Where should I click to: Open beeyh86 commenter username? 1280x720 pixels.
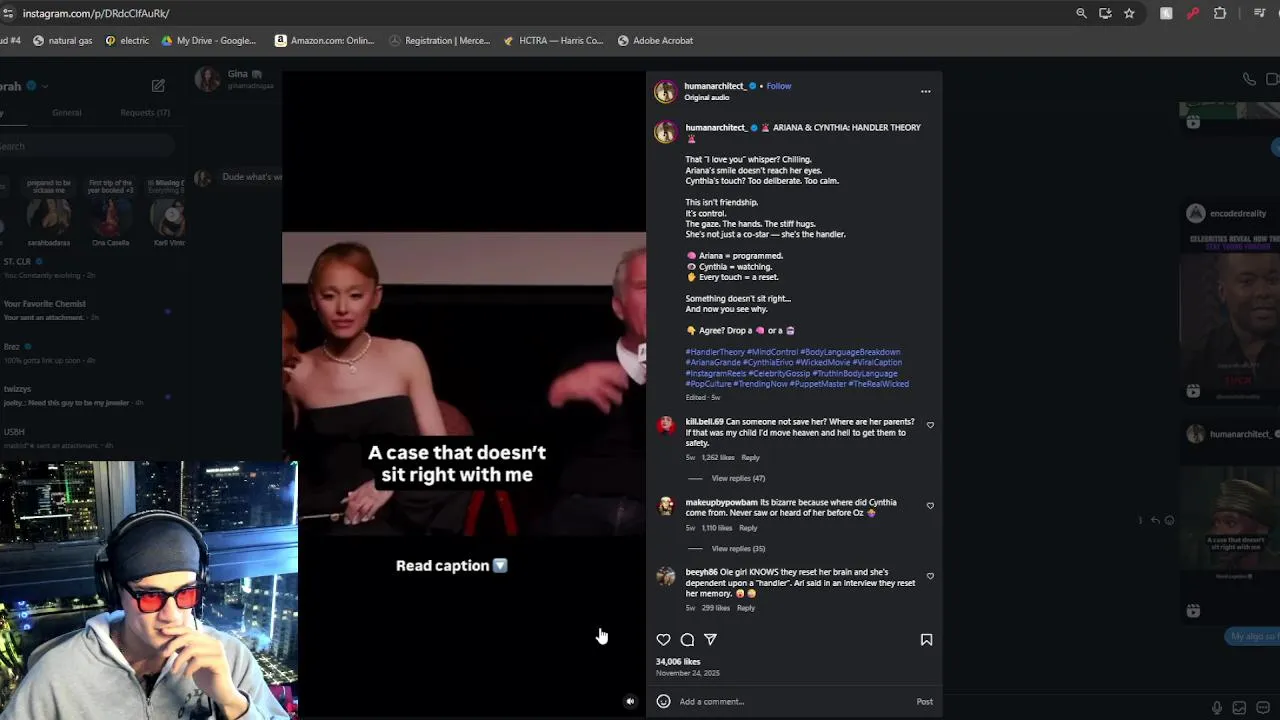(x=701, y=572)
